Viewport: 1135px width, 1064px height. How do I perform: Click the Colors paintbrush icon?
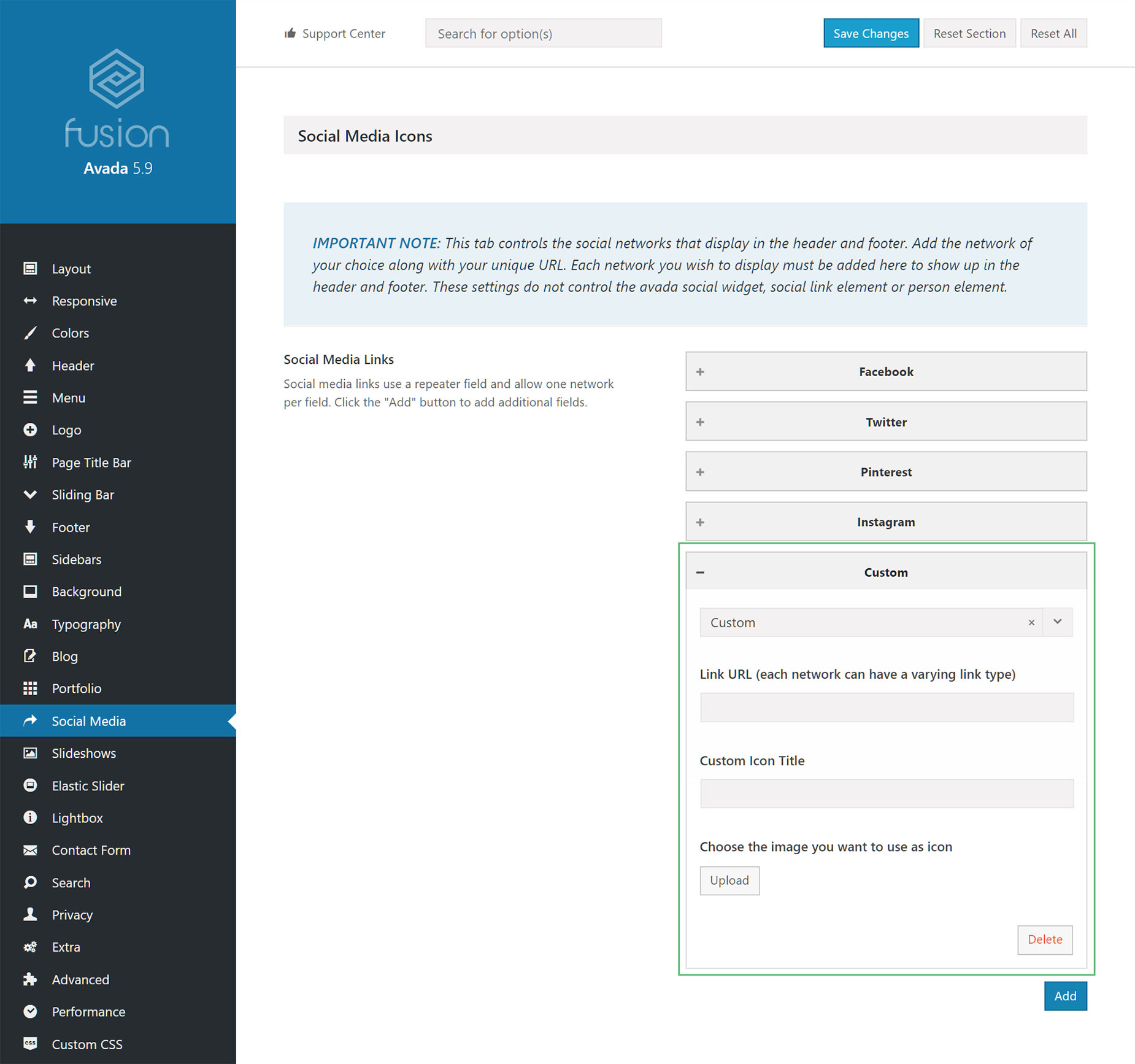tap(30, 333)
